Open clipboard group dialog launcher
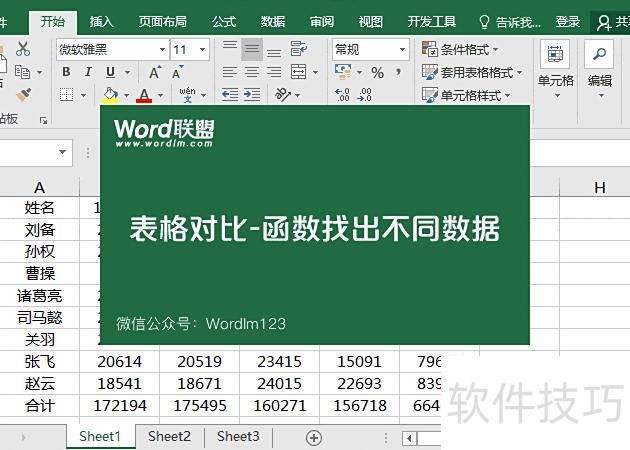 click(43, 120)
